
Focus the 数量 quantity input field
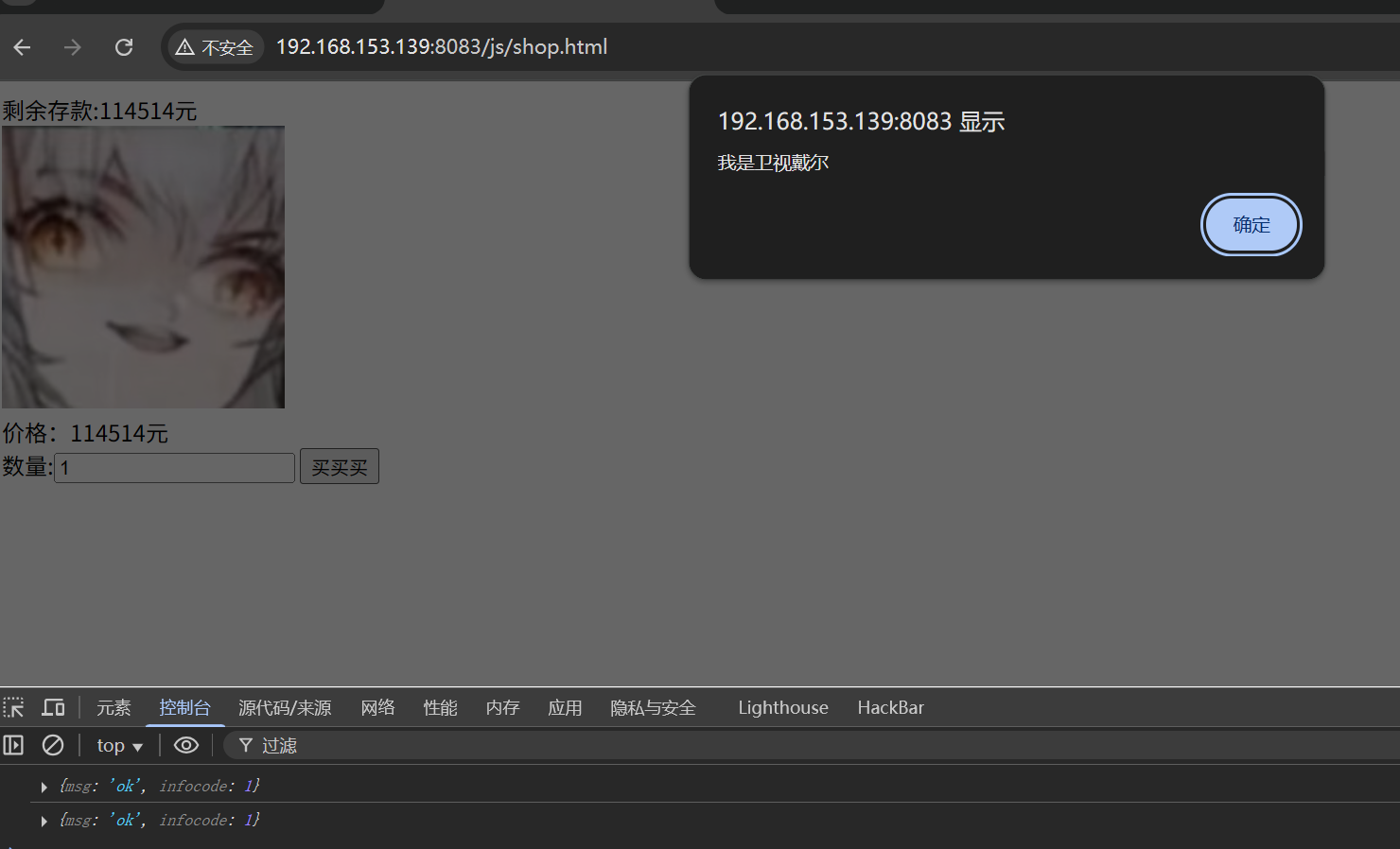175,468
